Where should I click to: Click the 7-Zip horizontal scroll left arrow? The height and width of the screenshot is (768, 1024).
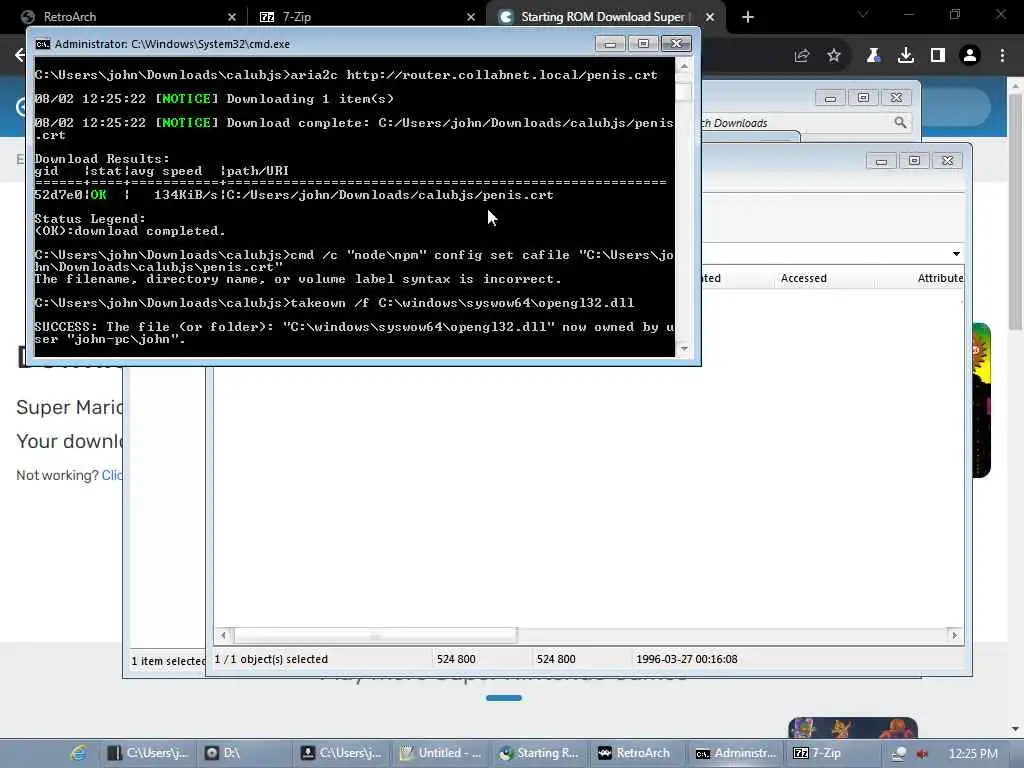223,635
